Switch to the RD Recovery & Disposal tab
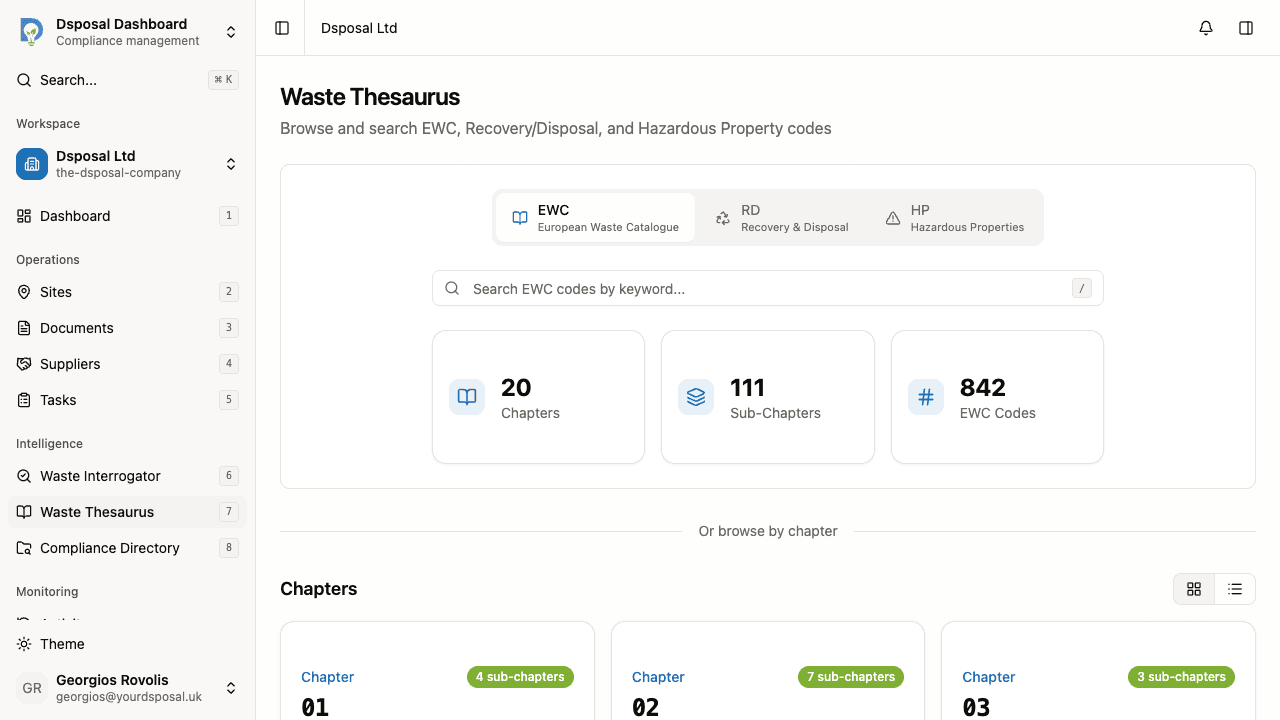Screen dimensions: 1280x720 tap(782, 217)
